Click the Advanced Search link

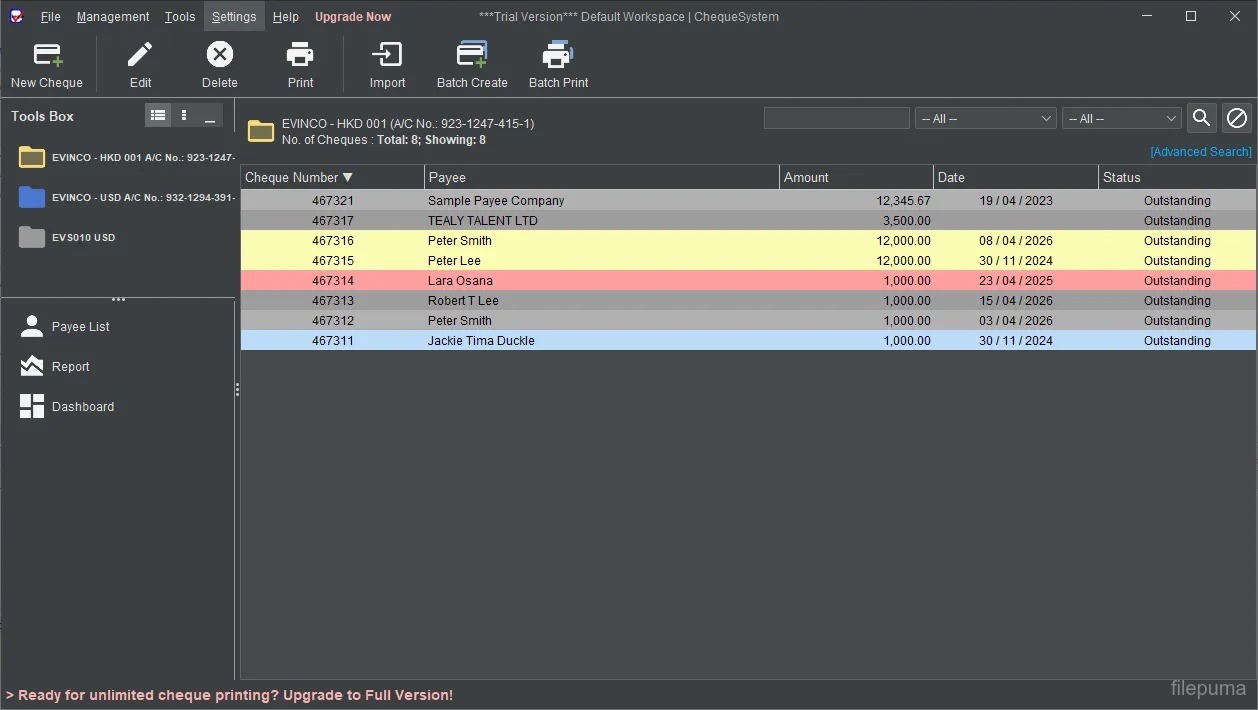(1200, 152)
